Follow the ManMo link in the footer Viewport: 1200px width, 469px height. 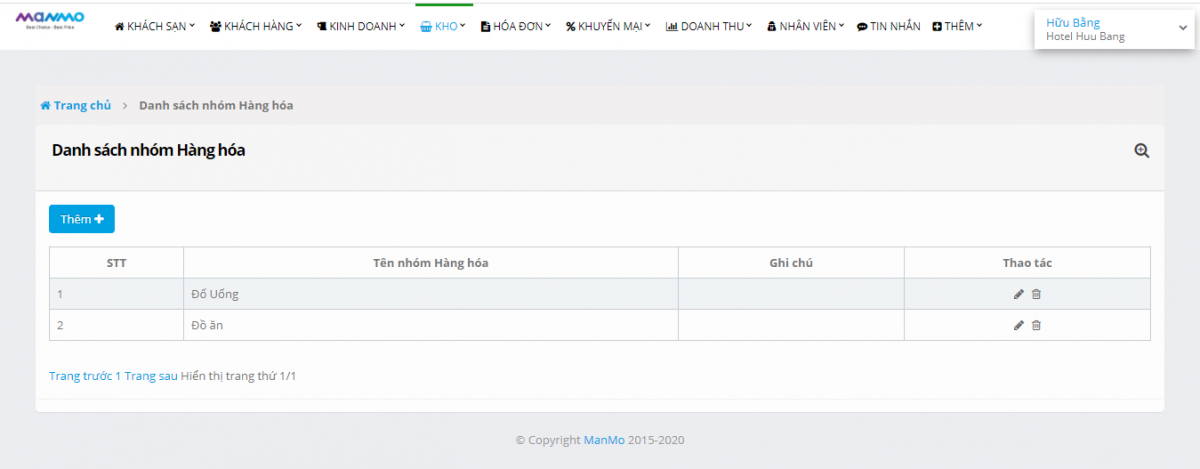coord(604,440)
